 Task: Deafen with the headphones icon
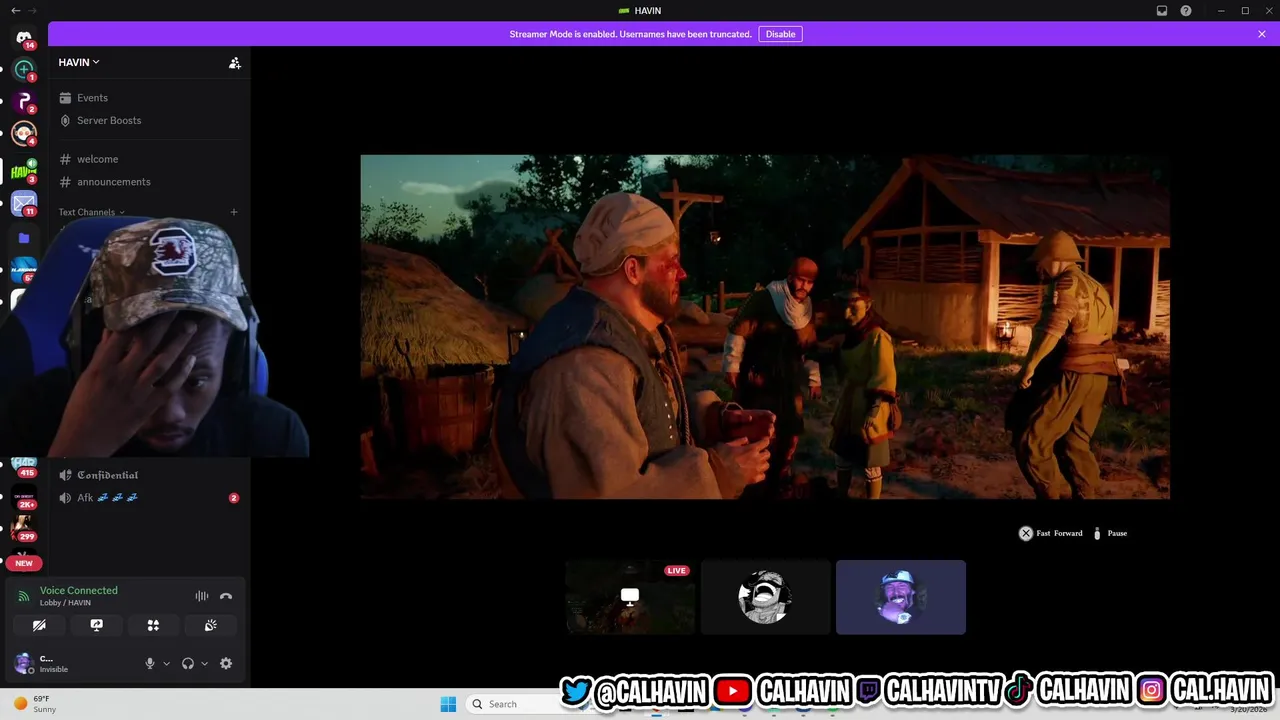(x=188, y=663)
